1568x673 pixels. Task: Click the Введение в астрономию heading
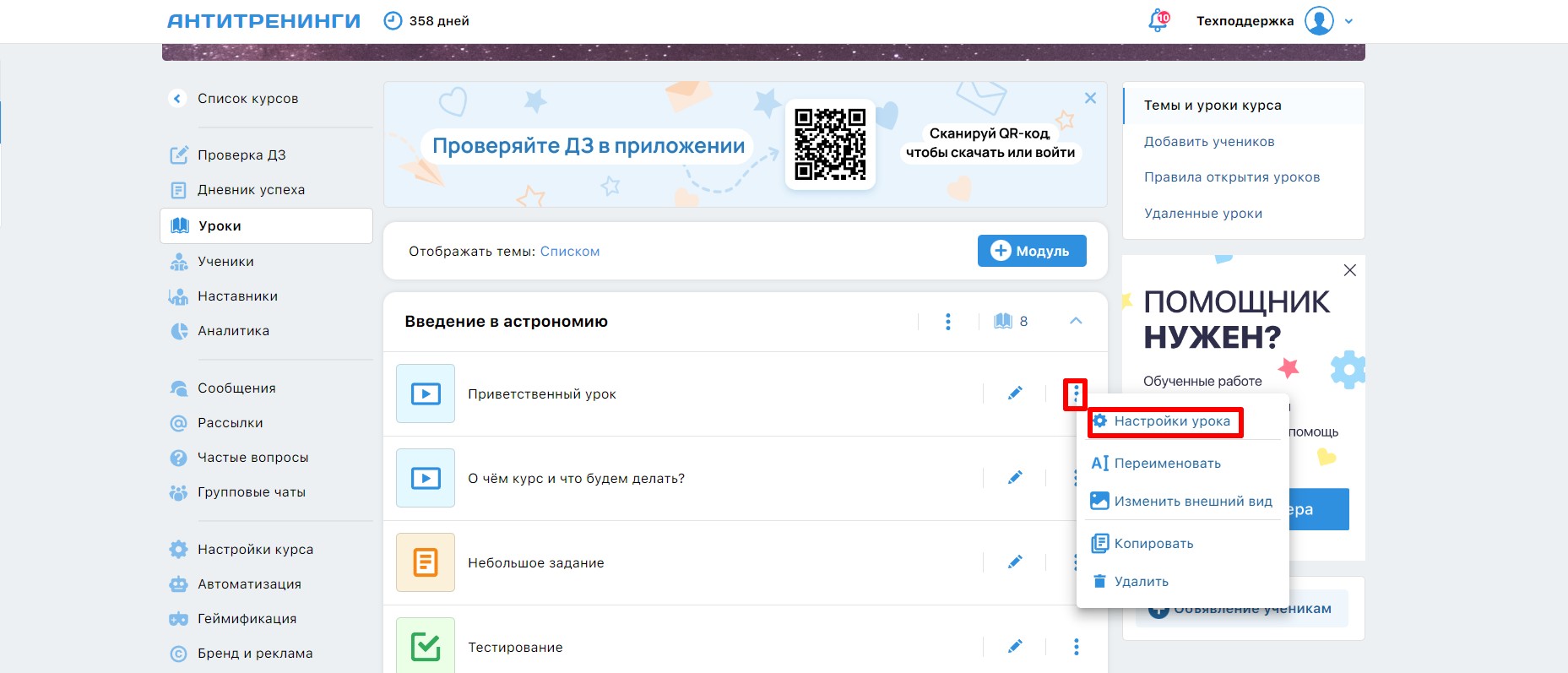tap(506, 322)
